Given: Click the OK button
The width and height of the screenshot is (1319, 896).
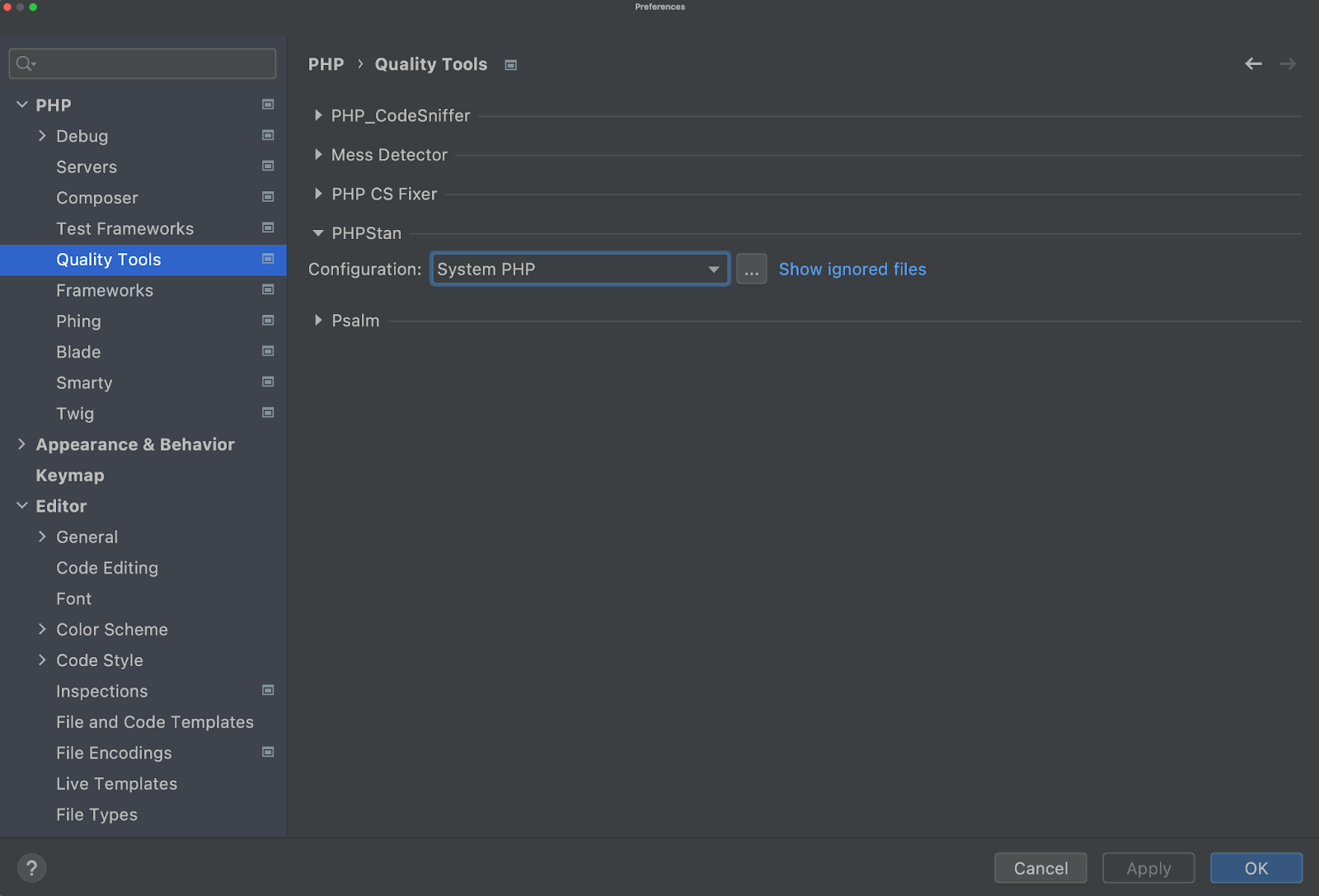Looking at the screenshot, I should coord(1256,868).
